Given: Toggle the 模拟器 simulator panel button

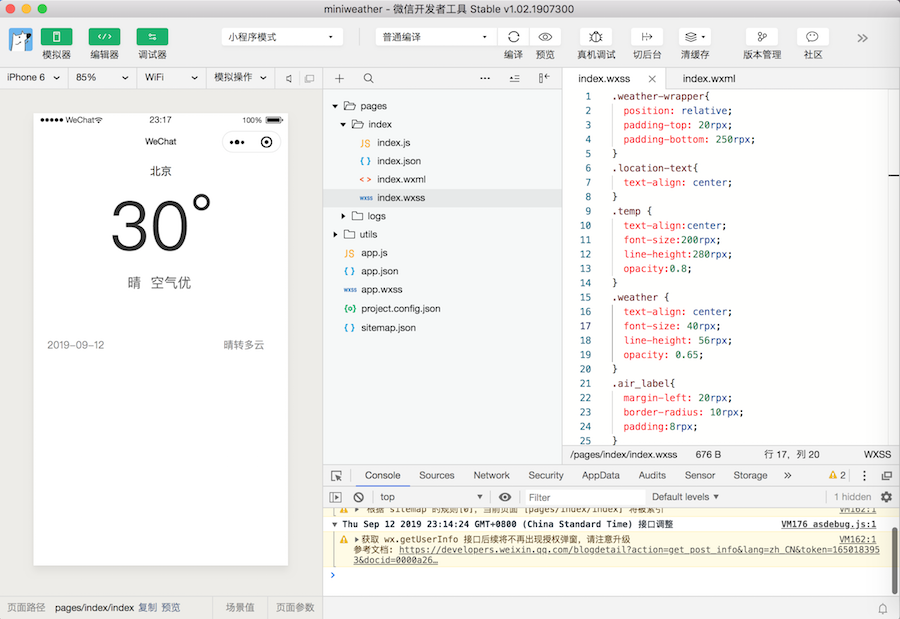Looking at the screenshot, I should click(x=56, y=37).
